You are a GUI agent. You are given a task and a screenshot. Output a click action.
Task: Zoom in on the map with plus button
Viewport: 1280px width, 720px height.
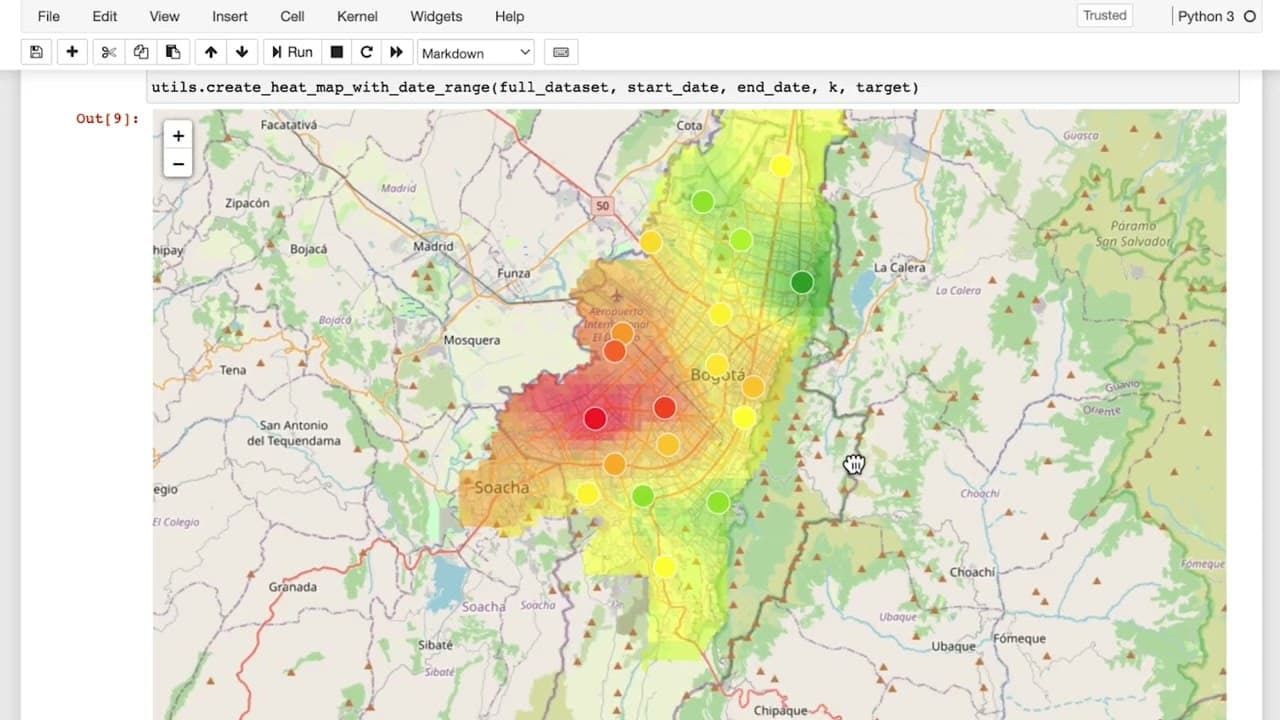click(178, 136)
